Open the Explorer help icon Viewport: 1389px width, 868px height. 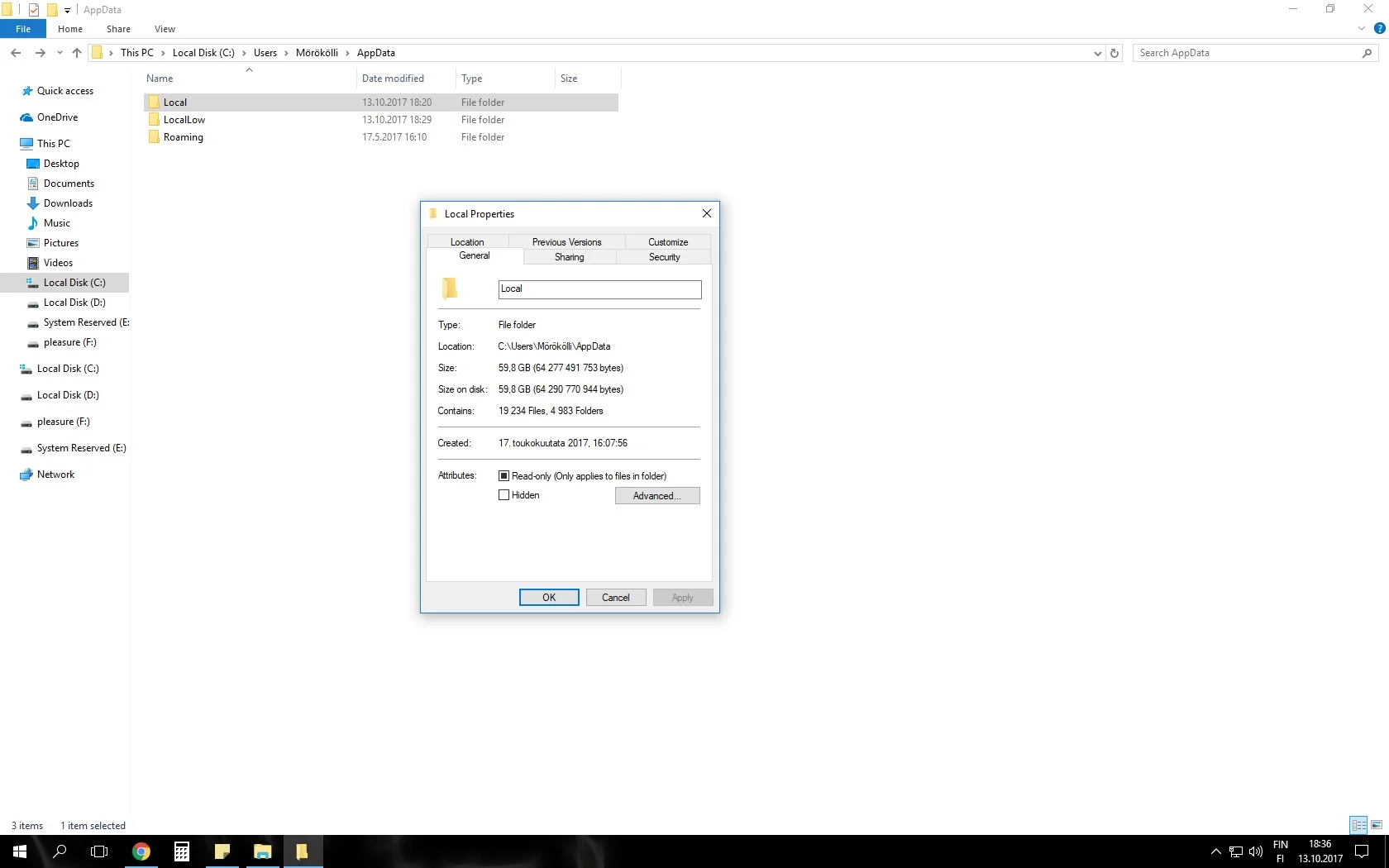1379,29
